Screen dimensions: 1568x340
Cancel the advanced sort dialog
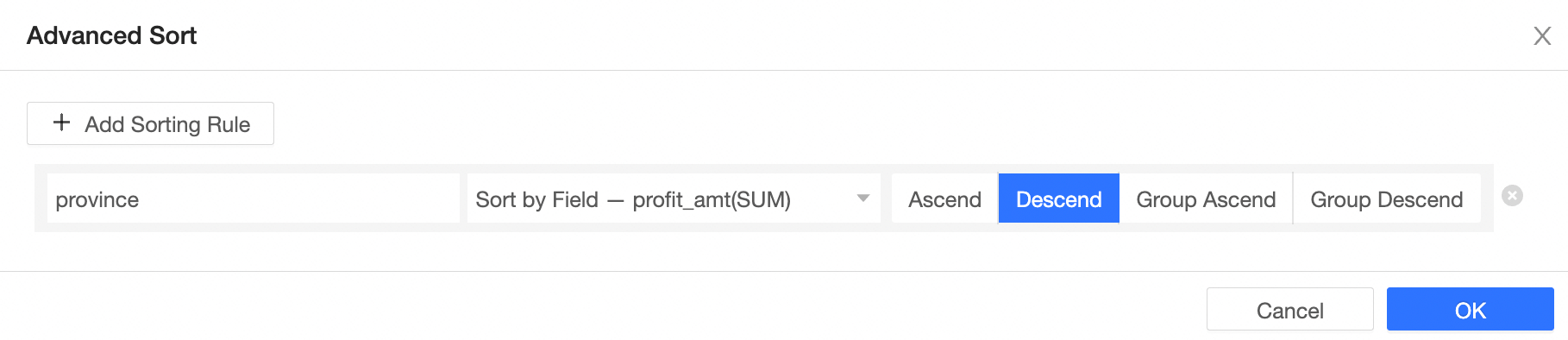click(1290, 309)
